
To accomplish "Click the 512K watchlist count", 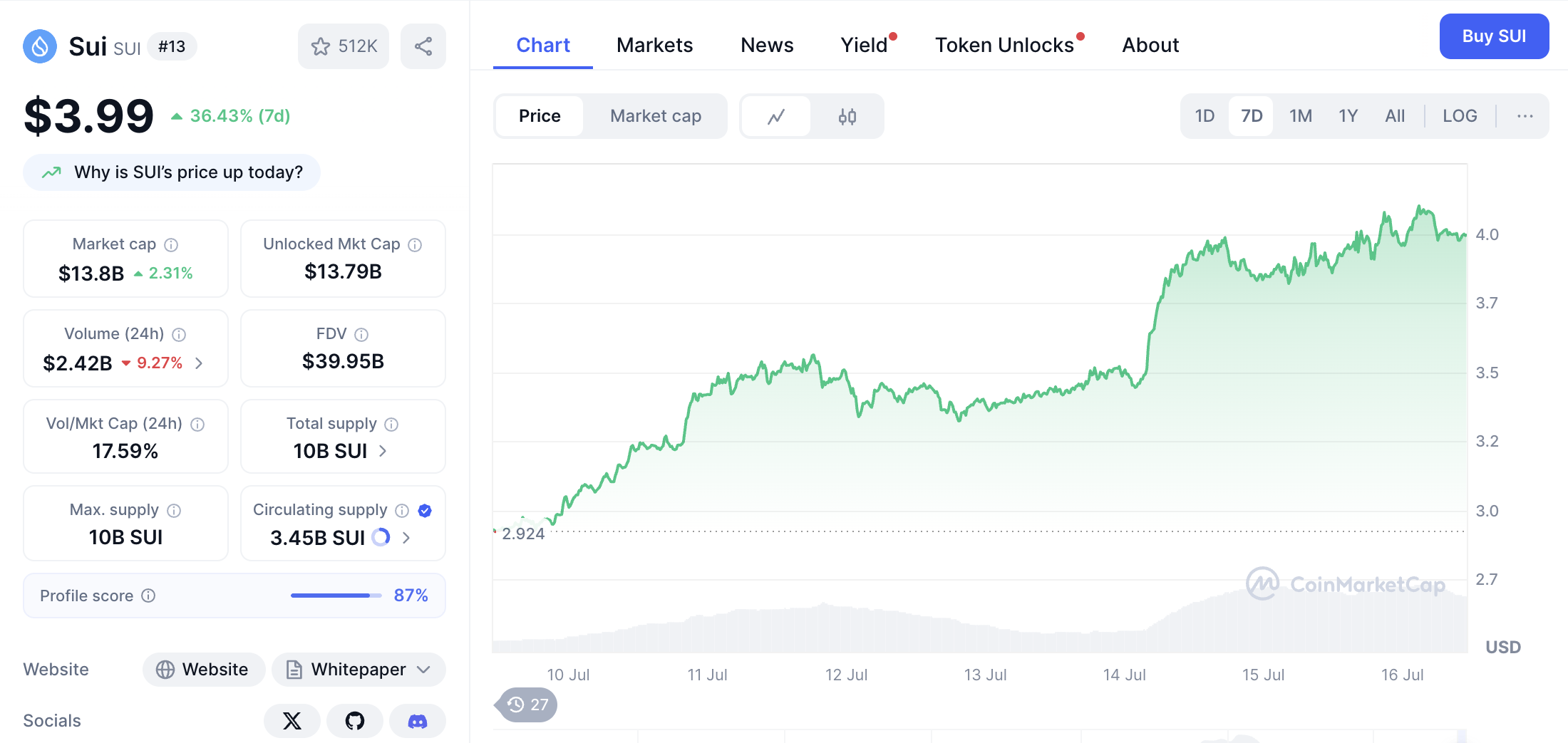I will [357, 46].
